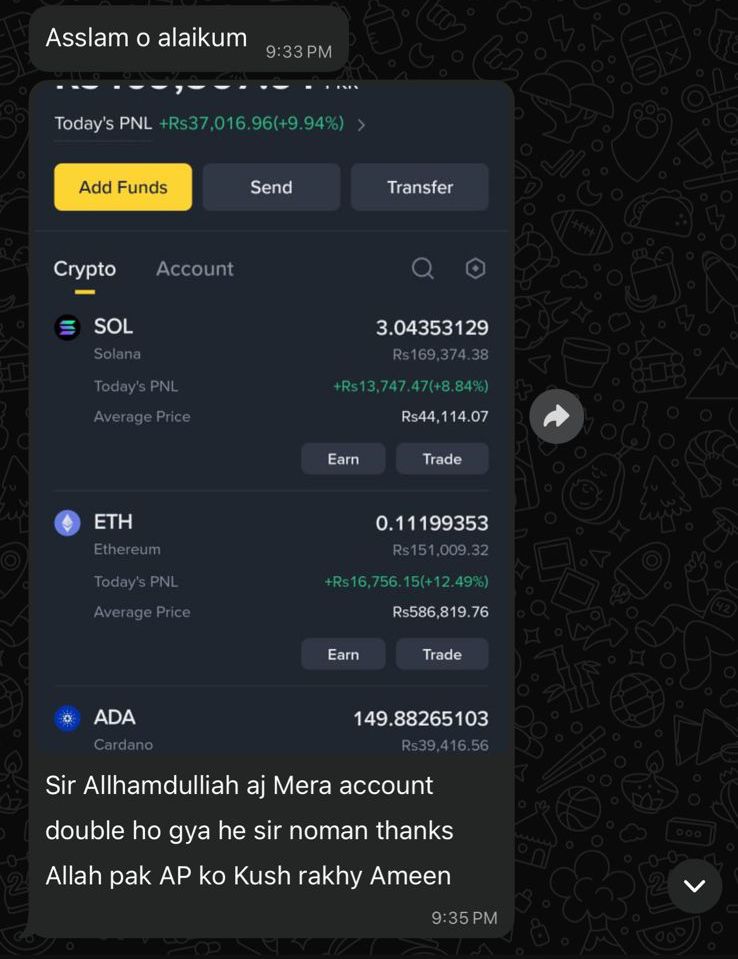The height and width of the screenshot is (959, 738).
Task: Tap Earn button under SOL
Action: coord(343,459)
